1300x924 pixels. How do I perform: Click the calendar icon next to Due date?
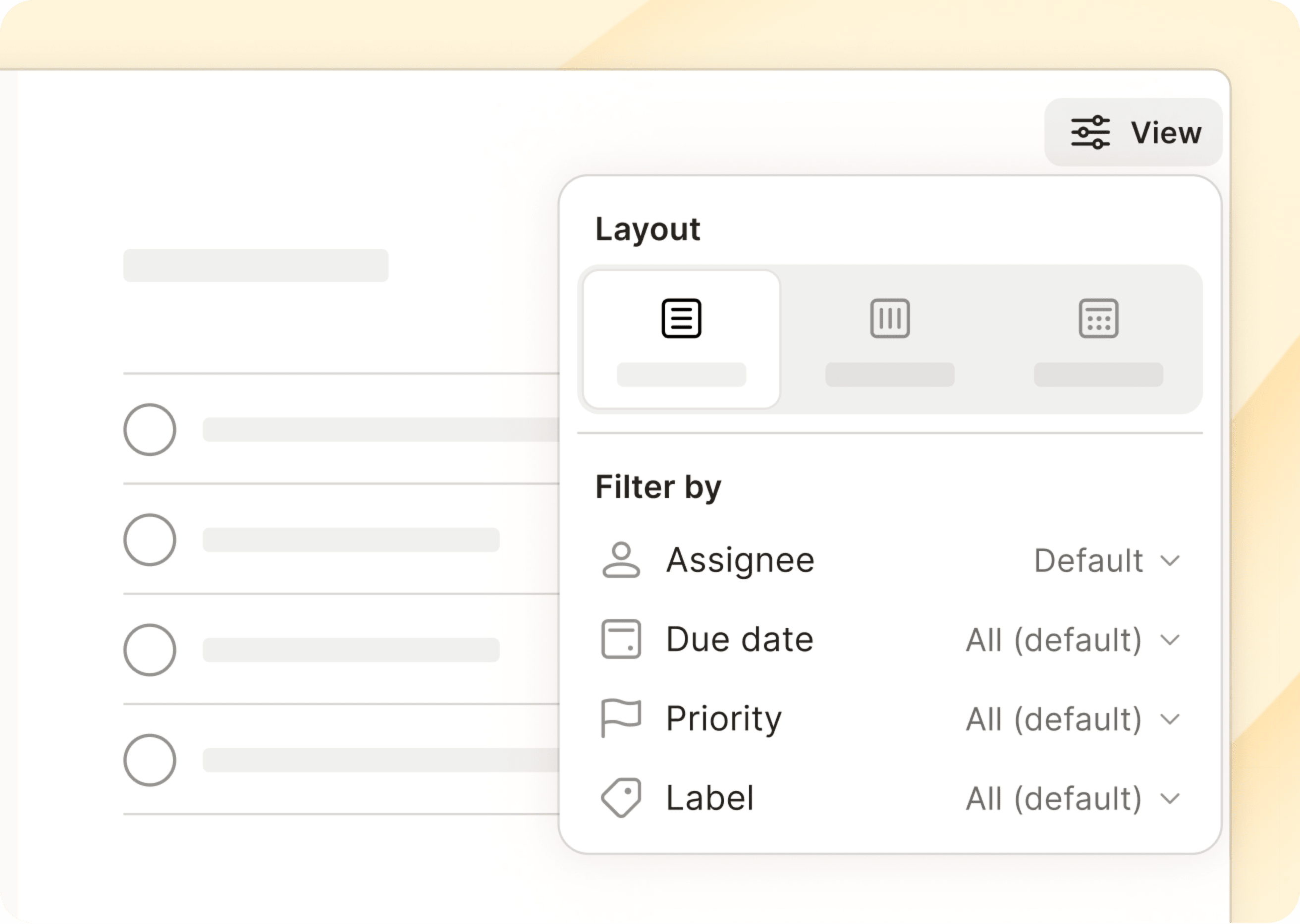[x=622, y=639]
